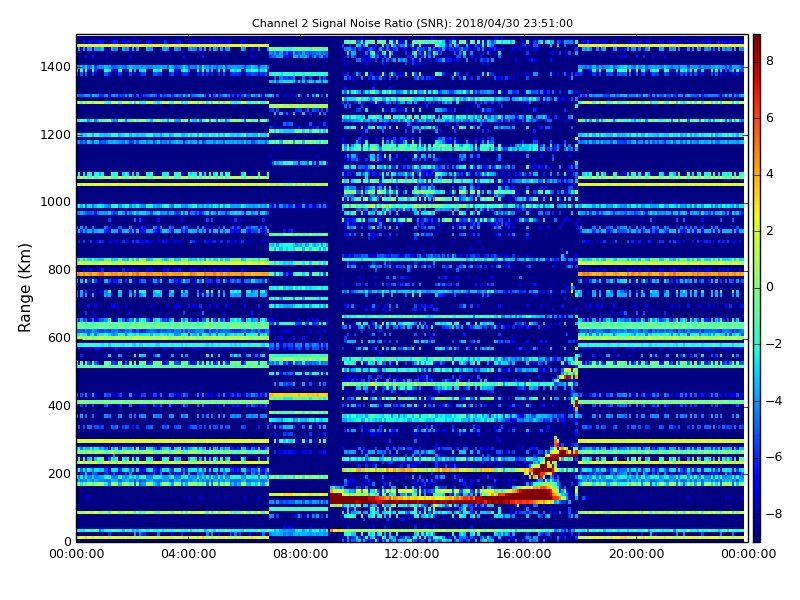Click the x-axis tick label 08:00:00
This screenshot has width=800, height=600.
(x=301, y=554)
